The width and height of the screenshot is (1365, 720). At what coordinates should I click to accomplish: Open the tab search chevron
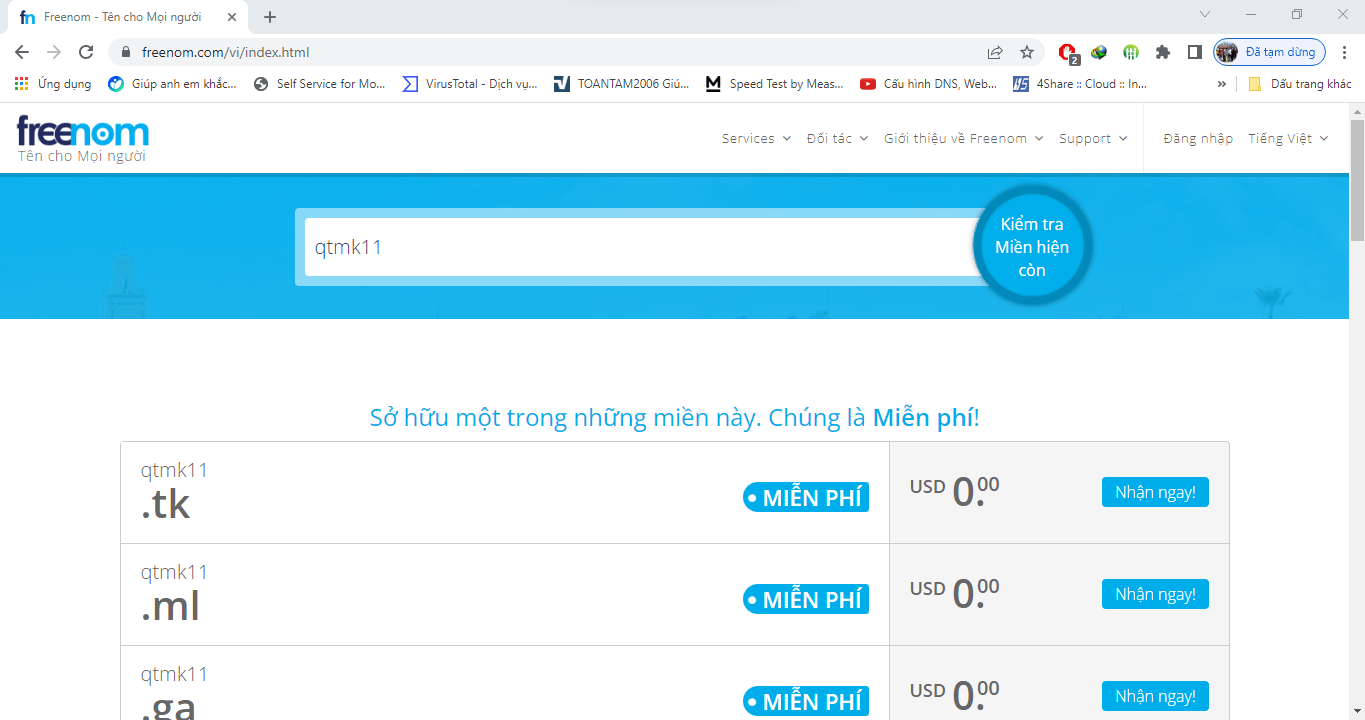point(1205,15)
